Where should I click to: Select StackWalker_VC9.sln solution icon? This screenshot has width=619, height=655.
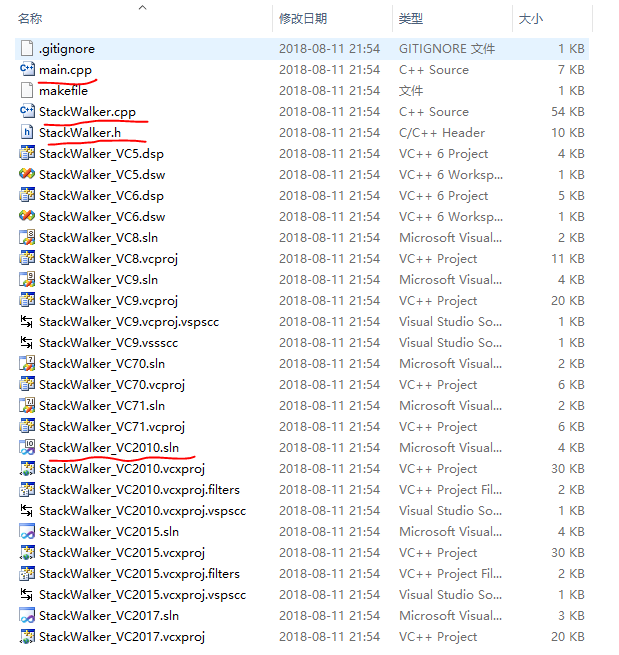coord(27,279)
